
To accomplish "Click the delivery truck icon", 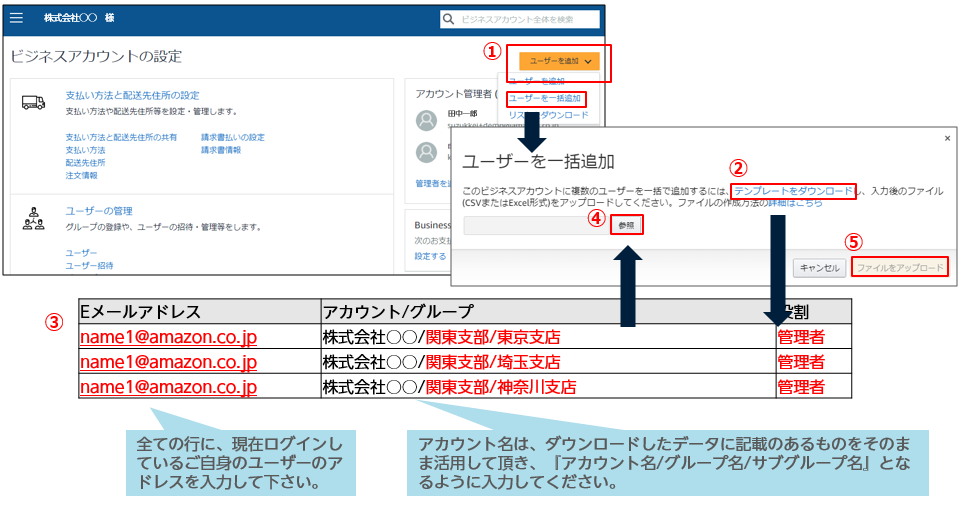I will (x=33, y=103).
